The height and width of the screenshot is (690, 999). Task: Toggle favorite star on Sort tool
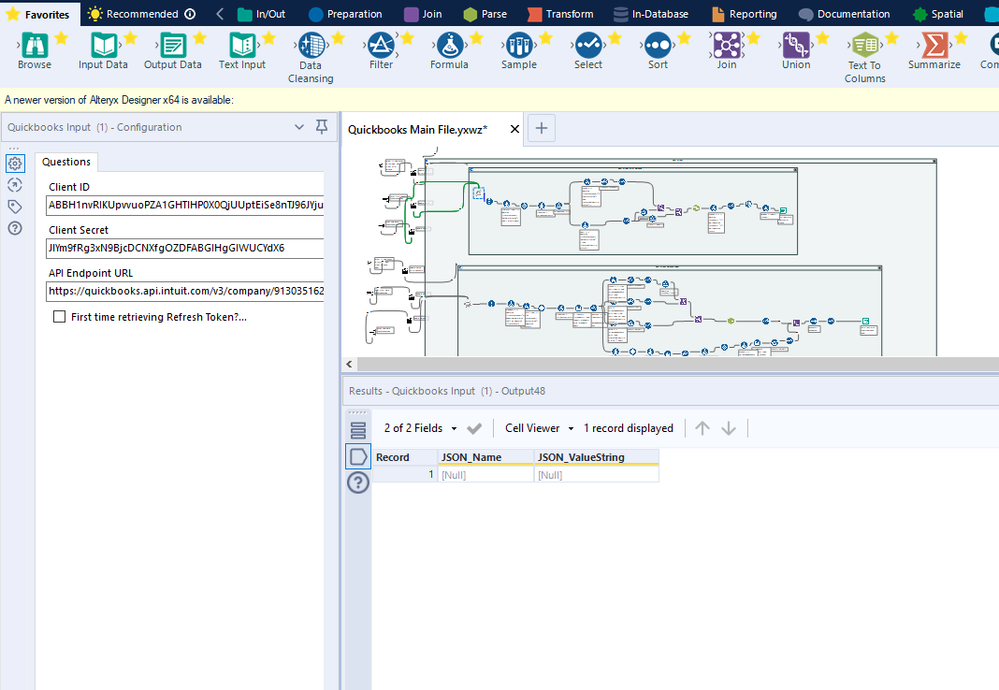click(x=684, y=39)
